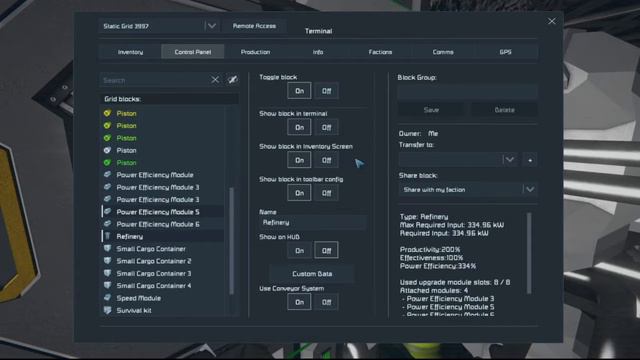
Task: Click the Name field containing Refinery
Action: [x=313, y=222]
